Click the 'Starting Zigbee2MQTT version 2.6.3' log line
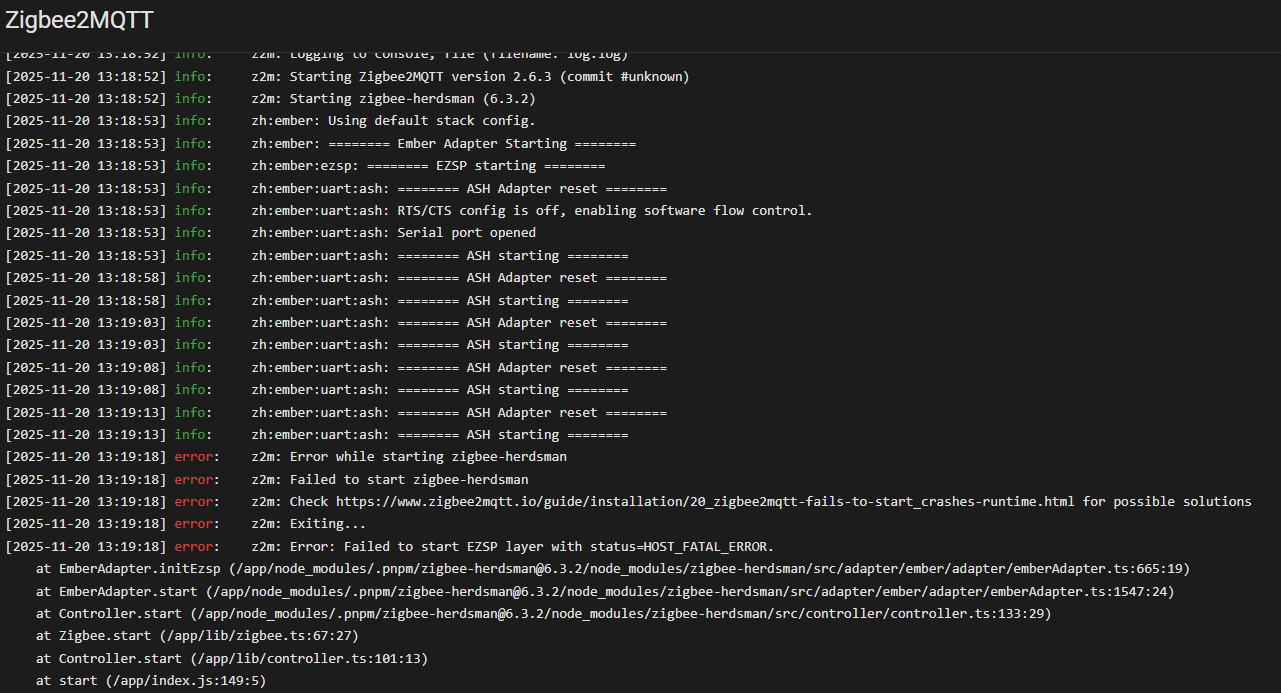 point(489,77)
